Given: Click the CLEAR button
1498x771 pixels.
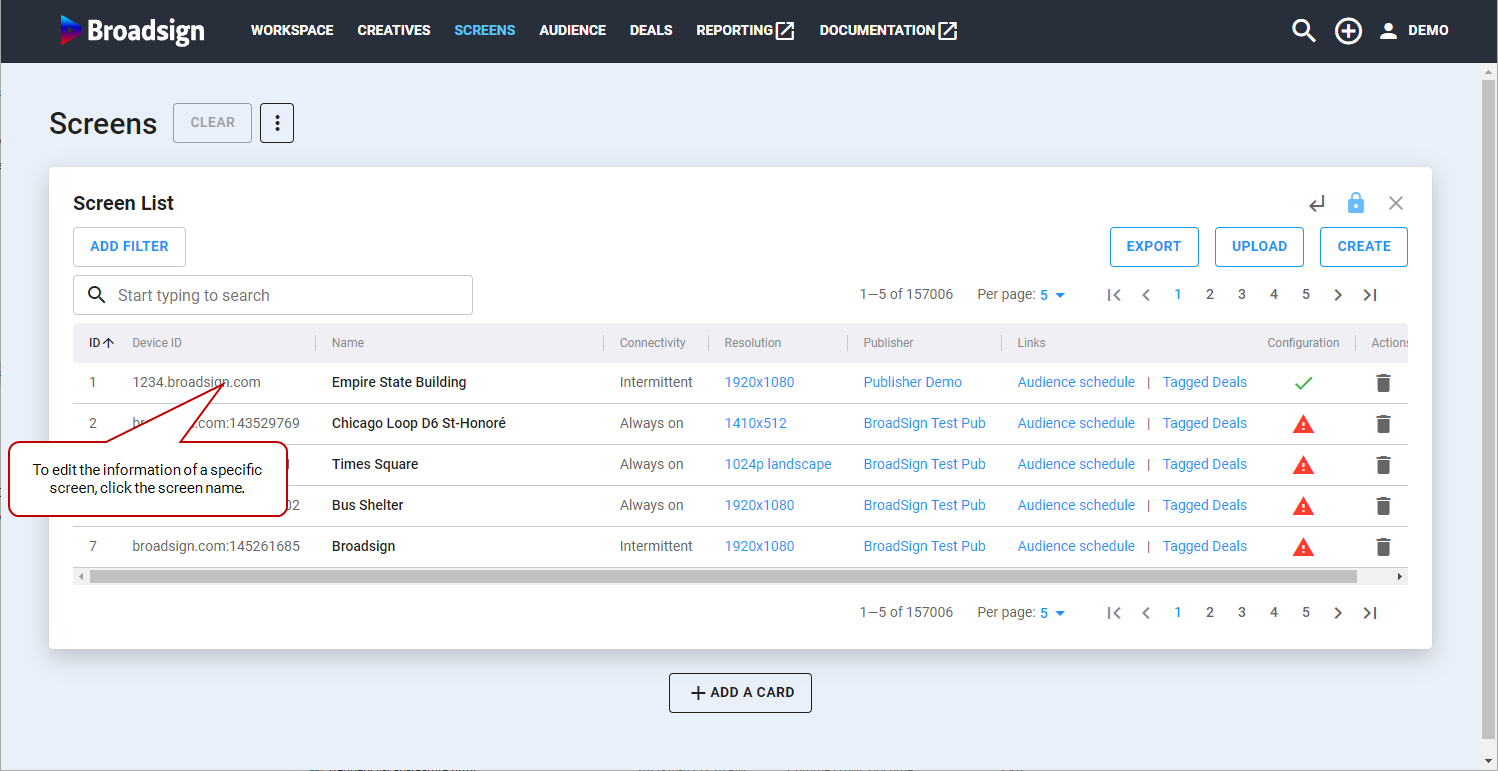Looking at the screenshot, I should pyautogui.click(x=212, y=123).
